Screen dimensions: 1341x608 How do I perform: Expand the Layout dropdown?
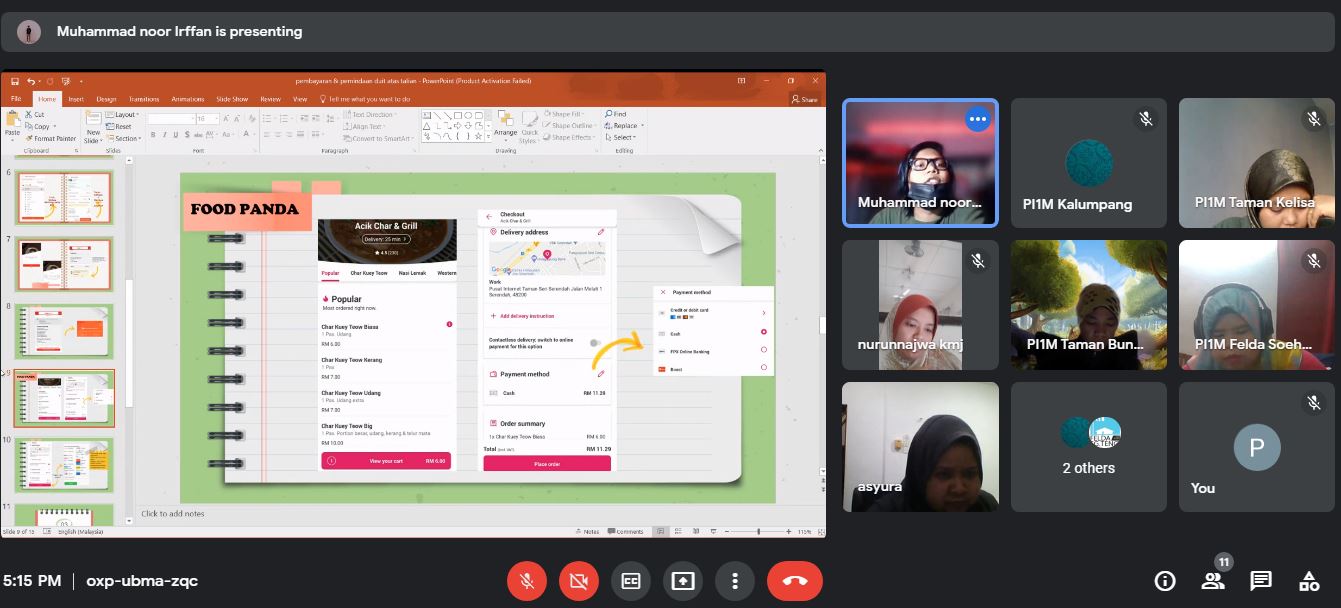coord(124,114)
